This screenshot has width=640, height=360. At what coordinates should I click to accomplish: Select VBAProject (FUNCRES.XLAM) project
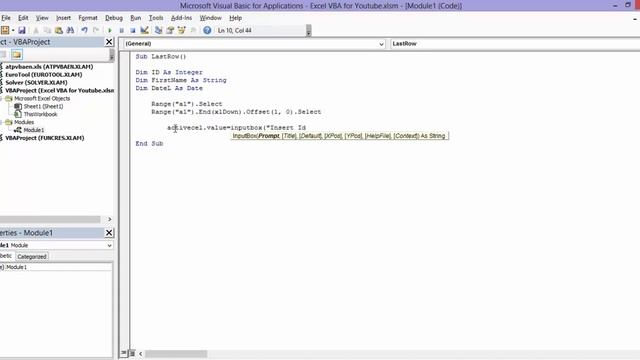click(x=44, y=138)
